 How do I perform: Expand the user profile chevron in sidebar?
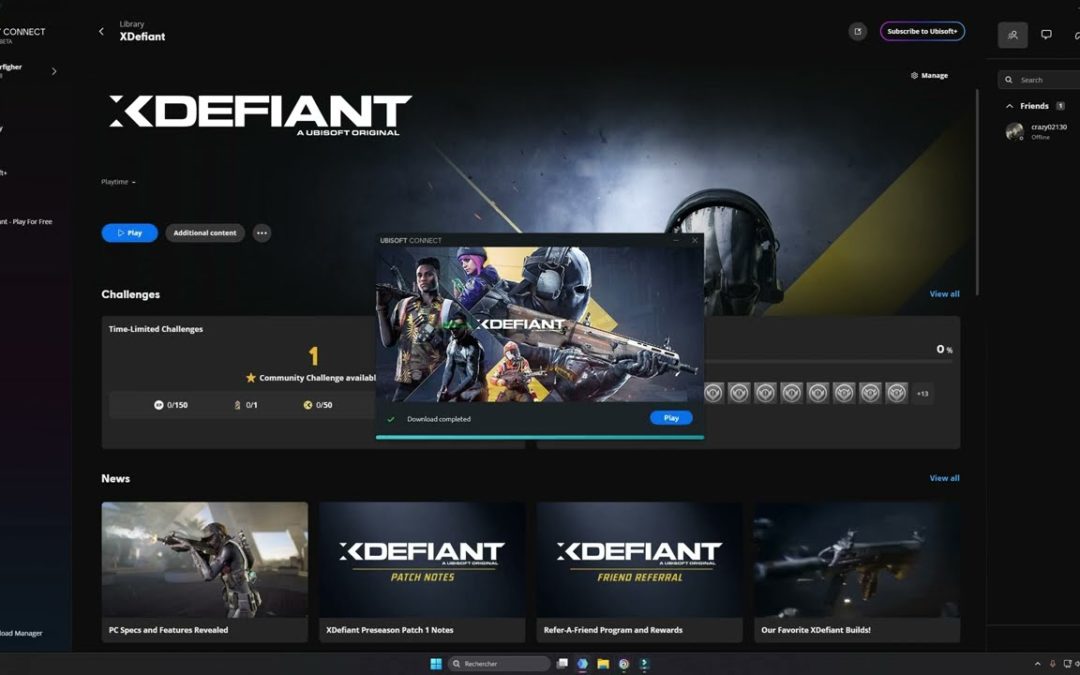point(54,71)
